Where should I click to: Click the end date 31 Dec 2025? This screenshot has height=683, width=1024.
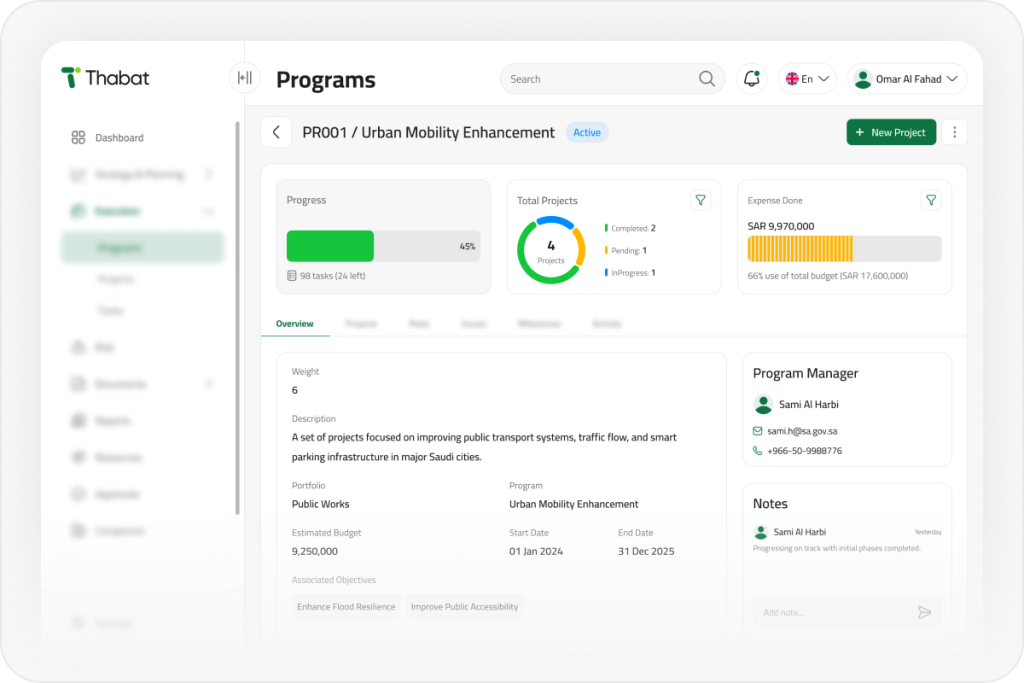tap(646, 551)
